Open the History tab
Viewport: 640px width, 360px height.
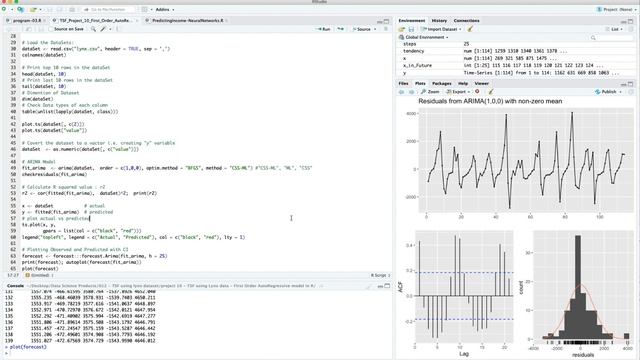(439, 20)
